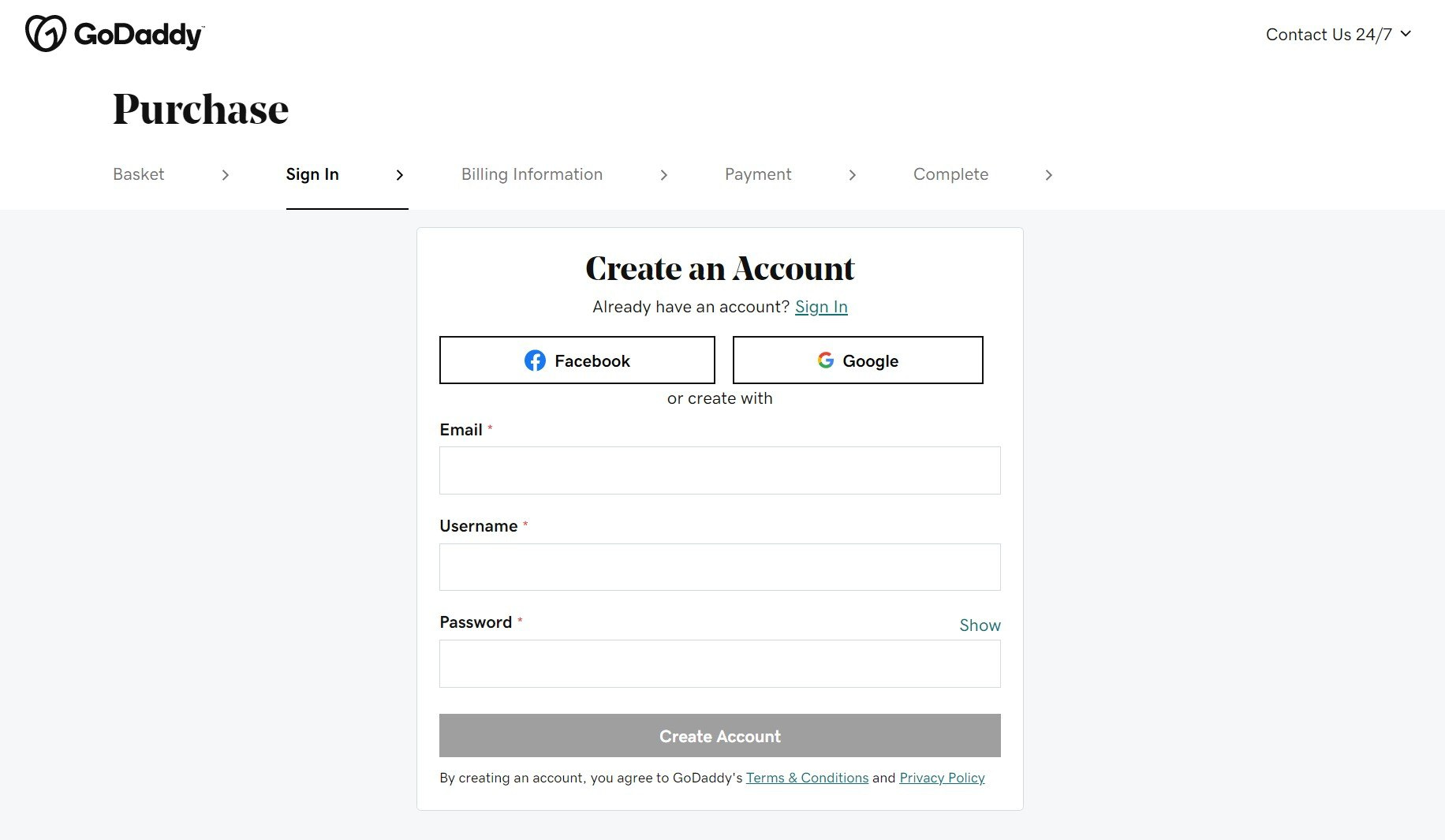This screenshot has width=1445, height=840.
Task: Select the Sign In step in breadcrumb
Action: pyautogui.click(x=312, y=174)
